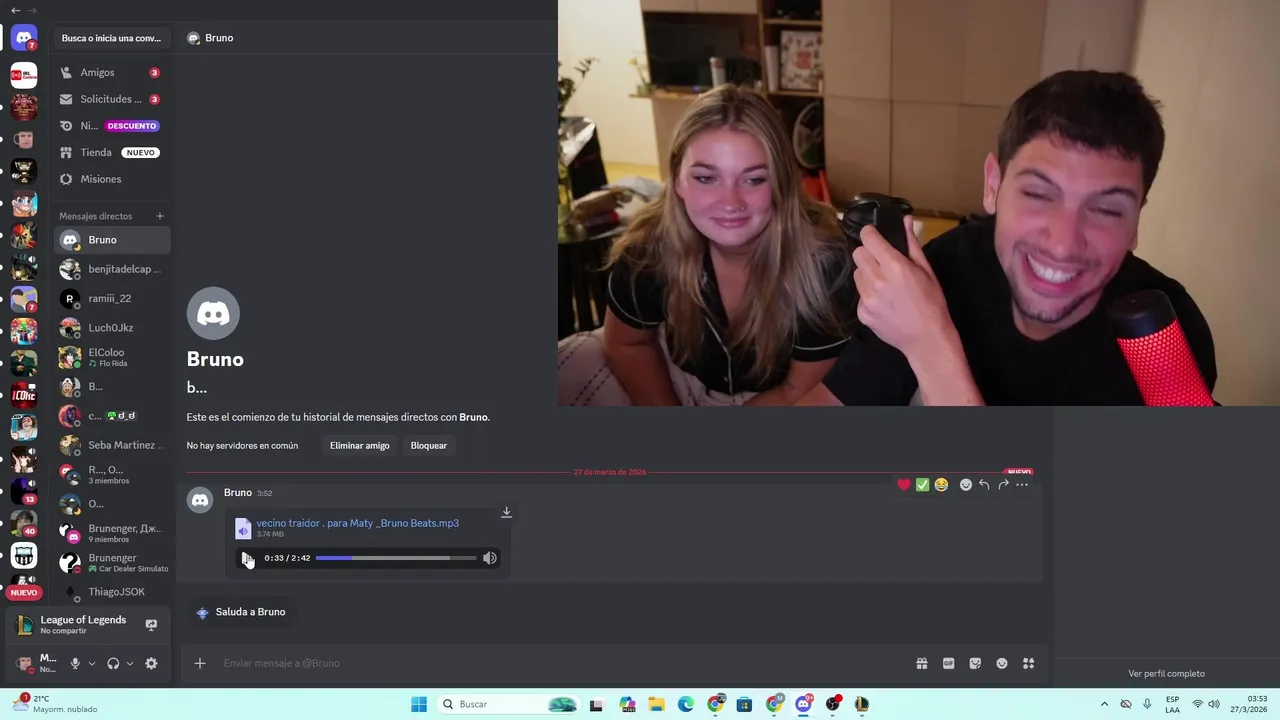Forward Bruno's message
Screen dimensions: 1280x720
pyautogui.click(x=1003, y=485)
